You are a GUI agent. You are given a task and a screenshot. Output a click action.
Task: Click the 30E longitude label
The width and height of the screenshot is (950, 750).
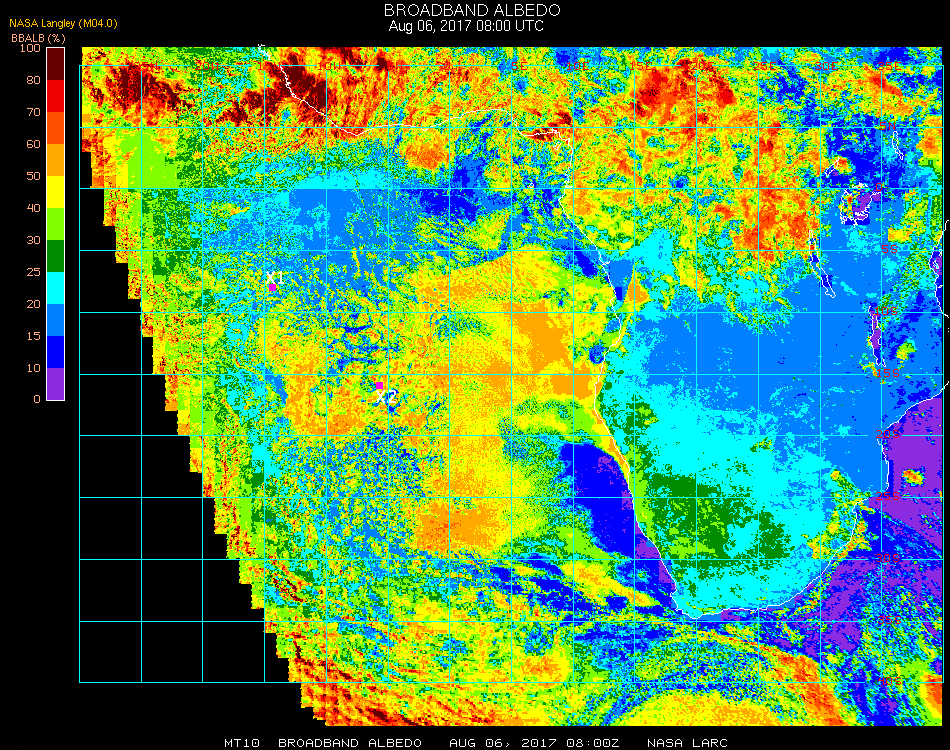click(826, 66)
